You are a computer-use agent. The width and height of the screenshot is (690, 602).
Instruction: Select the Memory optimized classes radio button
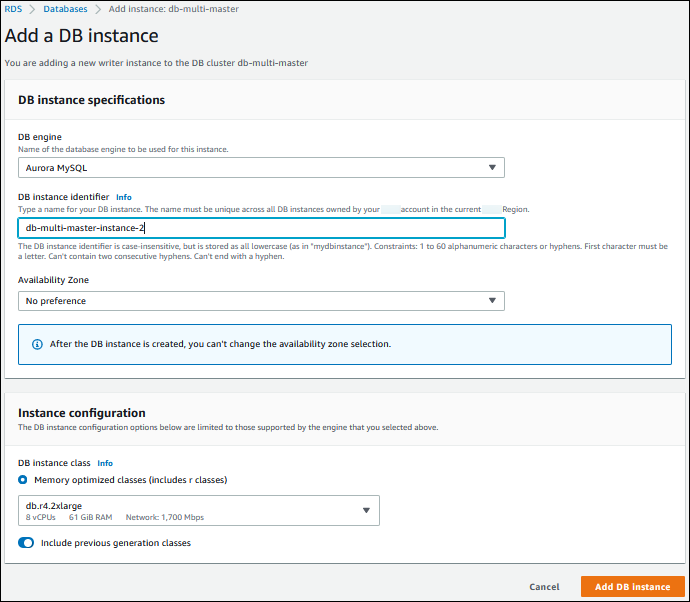(x=23, y=480)
